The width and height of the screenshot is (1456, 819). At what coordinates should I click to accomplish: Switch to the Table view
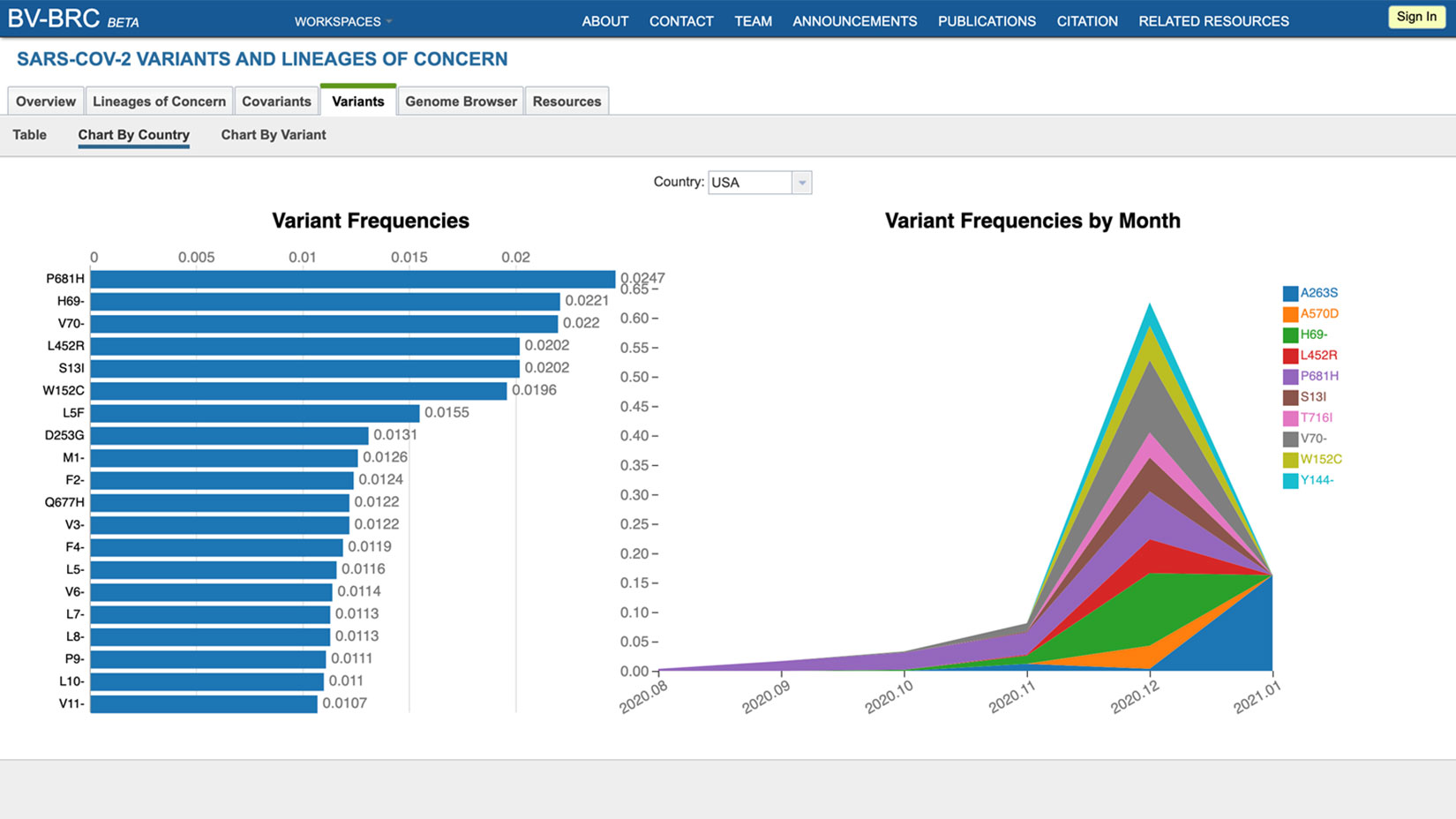point(29,135)
